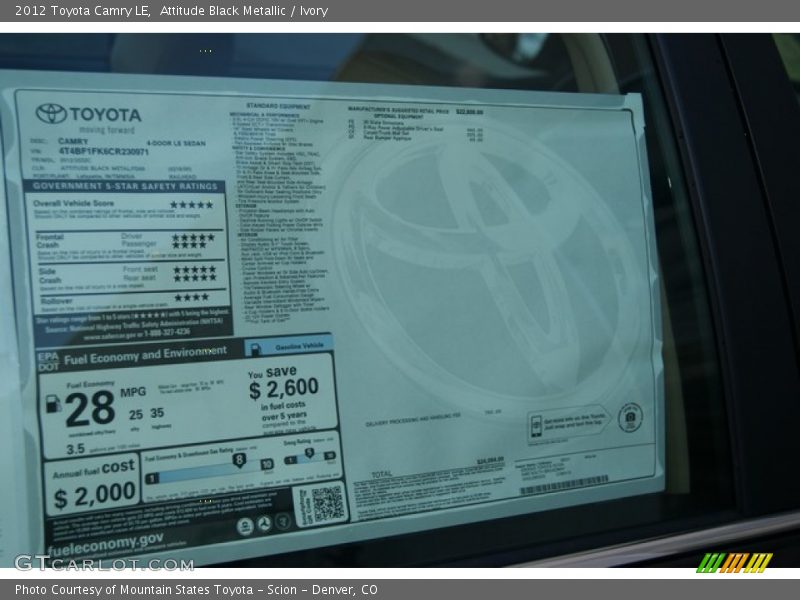This screenshot has height=600, width=800.
Task: Select the Attitude Black Metallic / Ivory title bar
Action: coord(240,10)
